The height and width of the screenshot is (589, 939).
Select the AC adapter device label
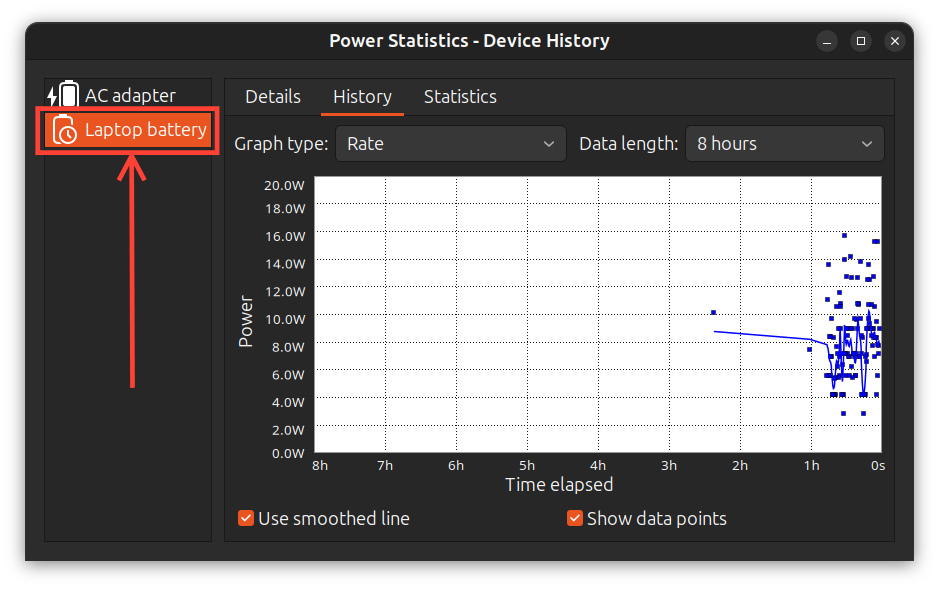coord(130,96)
